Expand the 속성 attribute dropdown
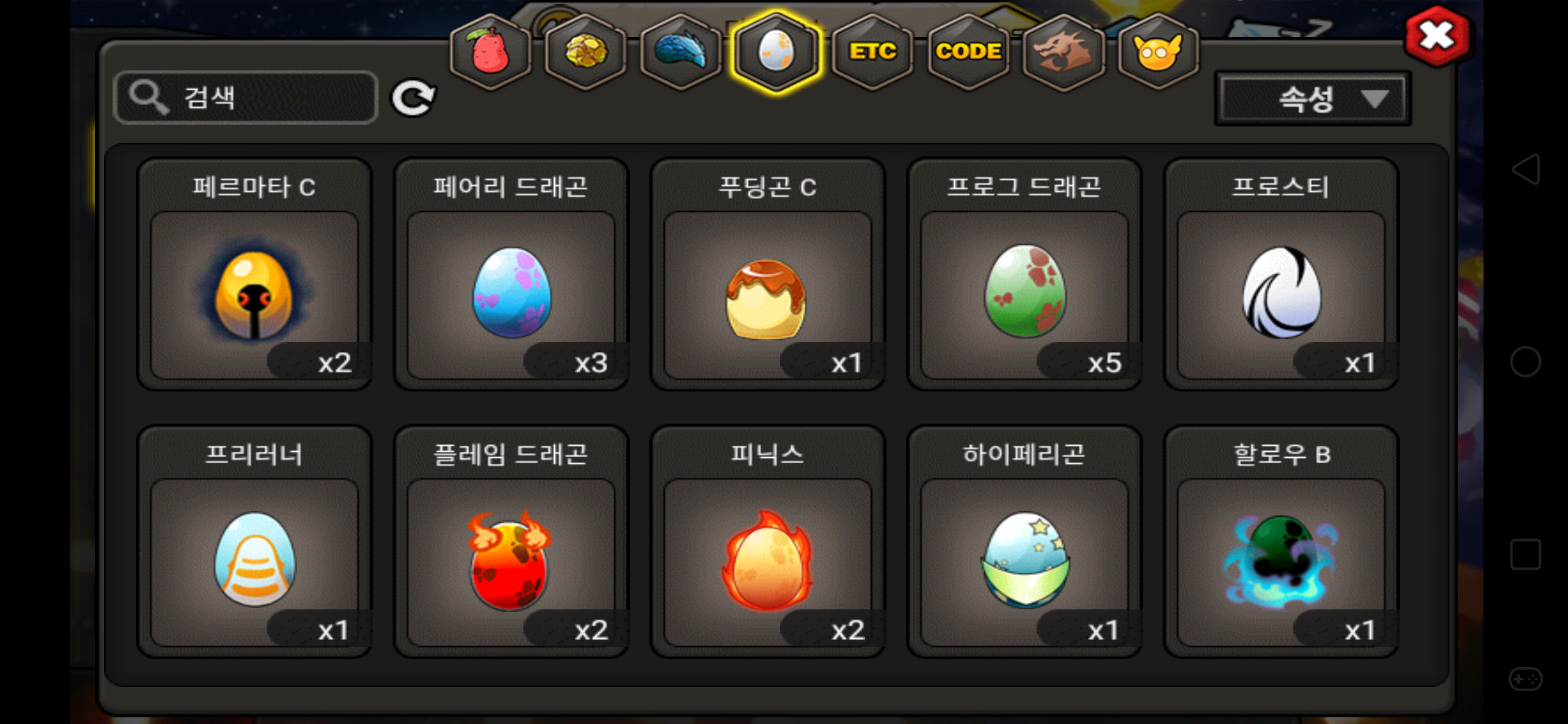The height and width of the screenshot is (724, 1568). pyautogui.click(x=1313, y=99)
